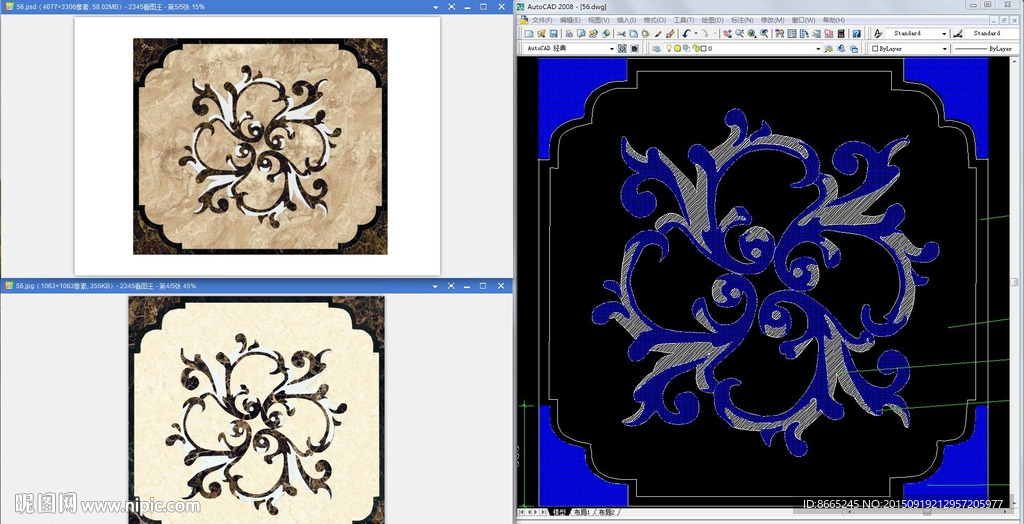Viewport: 1024px width, 524px height.
Task: Click the 56.psd image viewer title bar
Action: pos(200,7)
